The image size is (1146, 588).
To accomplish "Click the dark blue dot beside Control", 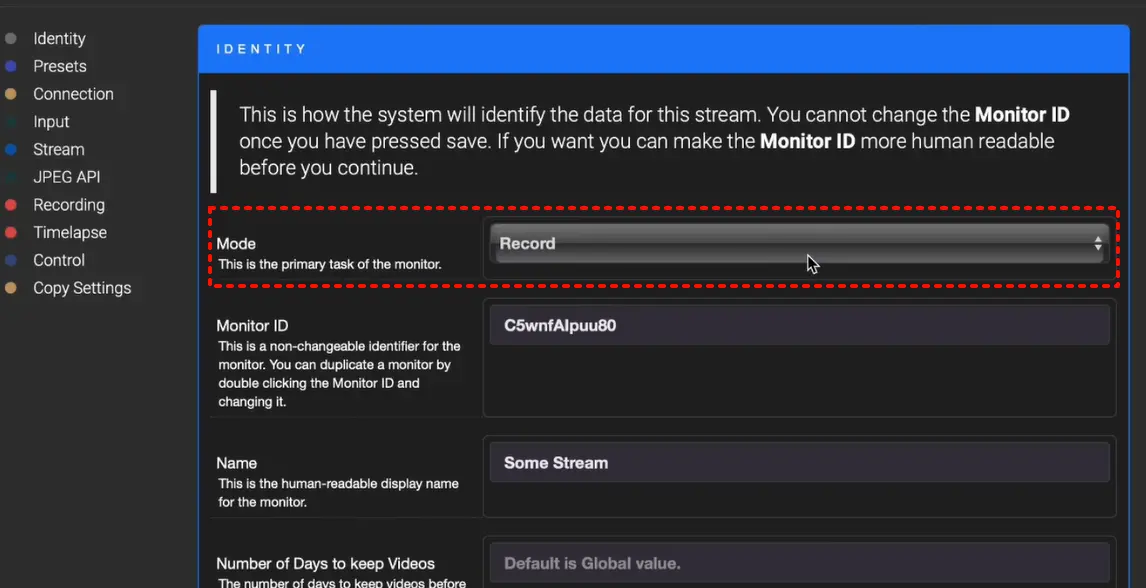I will [x=11, y=261].
